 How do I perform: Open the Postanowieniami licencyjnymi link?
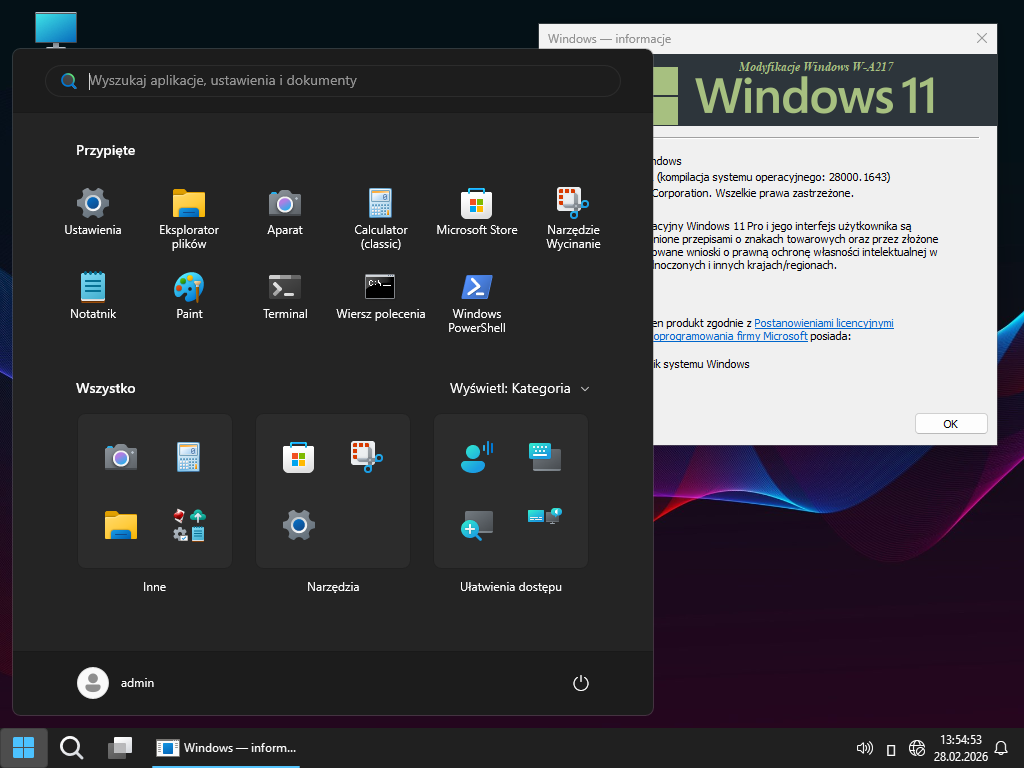coord(823,323)
